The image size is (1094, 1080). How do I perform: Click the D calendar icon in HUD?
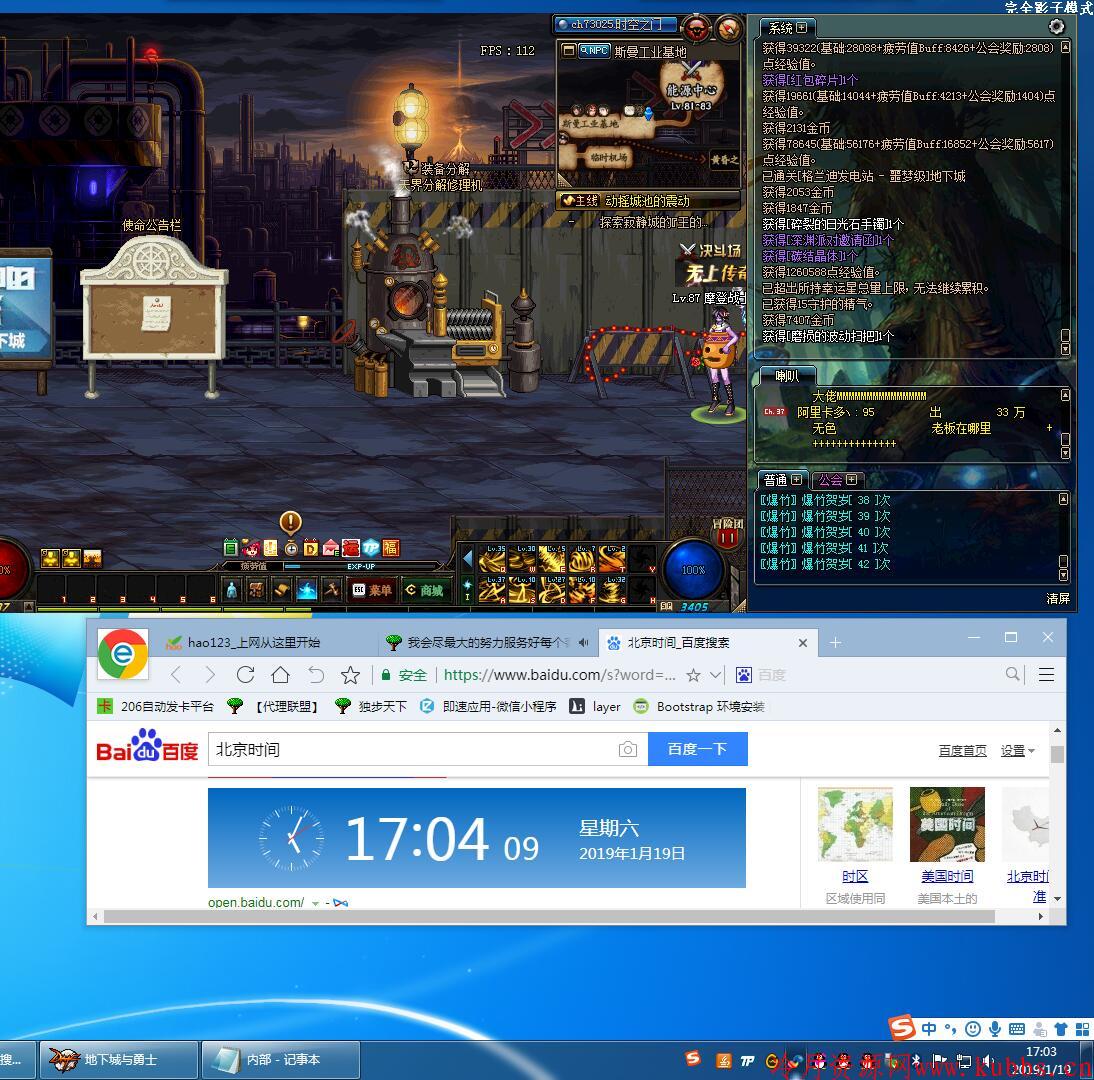tap(310, 548)
